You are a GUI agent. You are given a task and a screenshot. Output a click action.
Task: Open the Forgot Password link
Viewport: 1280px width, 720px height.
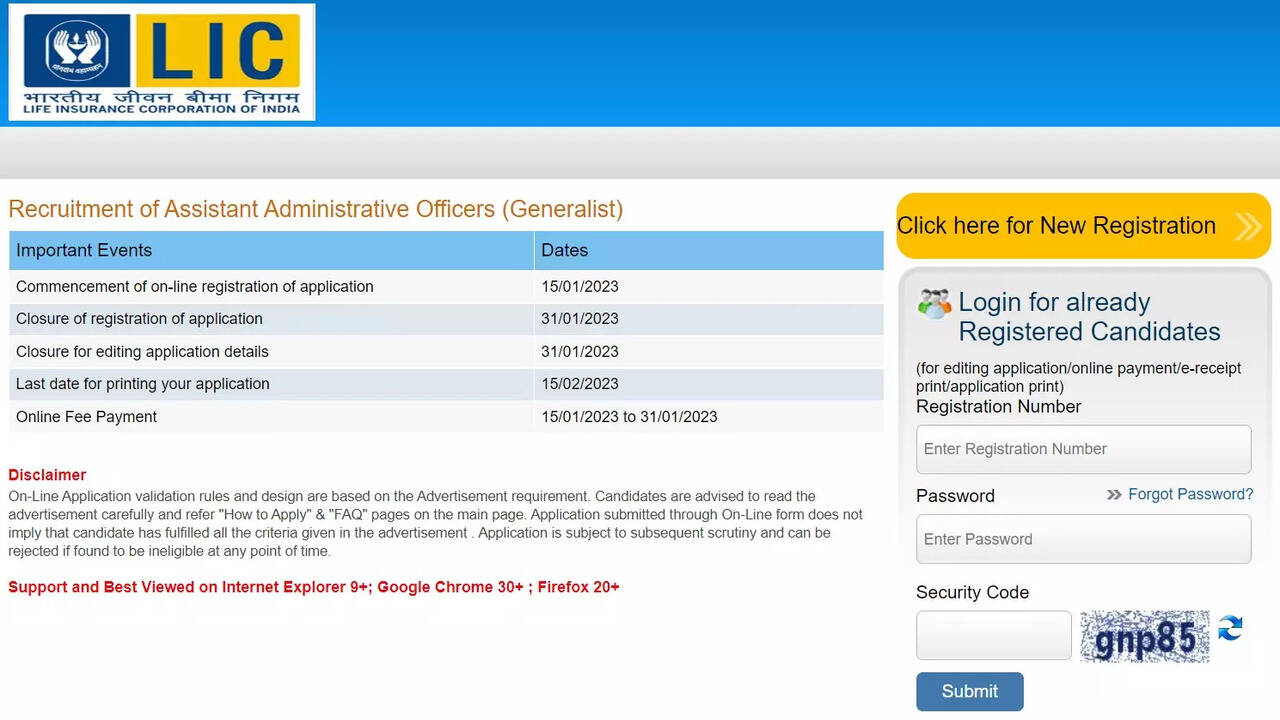(1190, 494)
